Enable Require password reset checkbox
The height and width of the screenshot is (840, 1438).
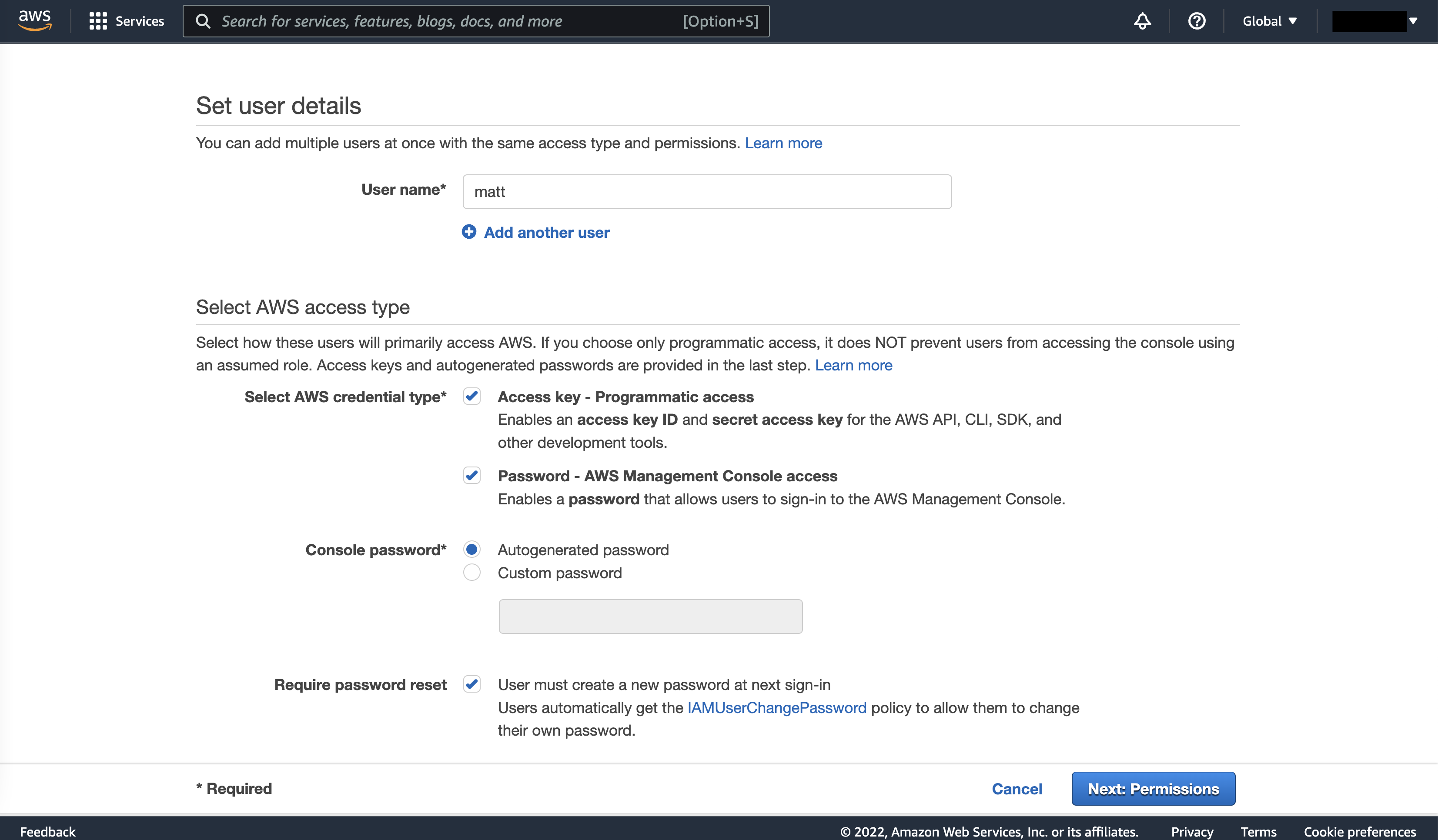pyautogui.click(x=471, y=684)
